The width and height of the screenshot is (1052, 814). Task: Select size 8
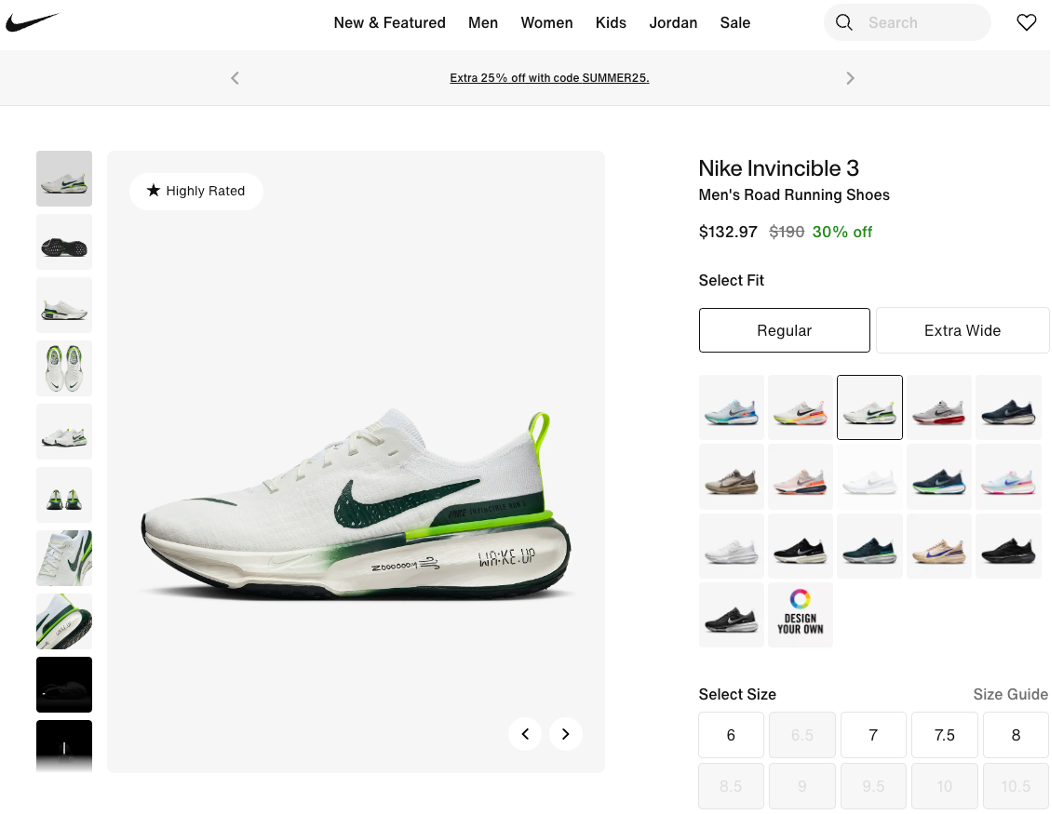pyautogui.click(x=1016, y=735)
